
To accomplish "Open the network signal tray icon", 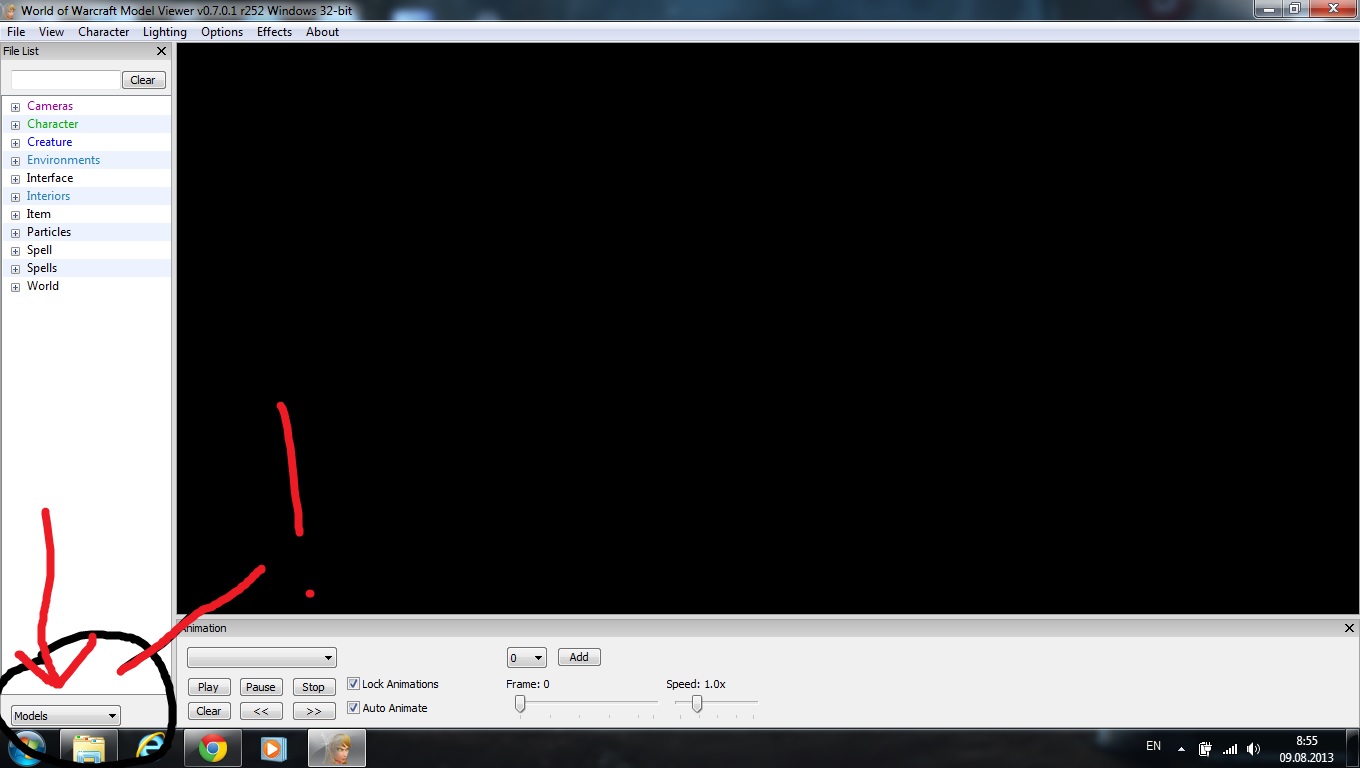I will (x=1230, y=748).
